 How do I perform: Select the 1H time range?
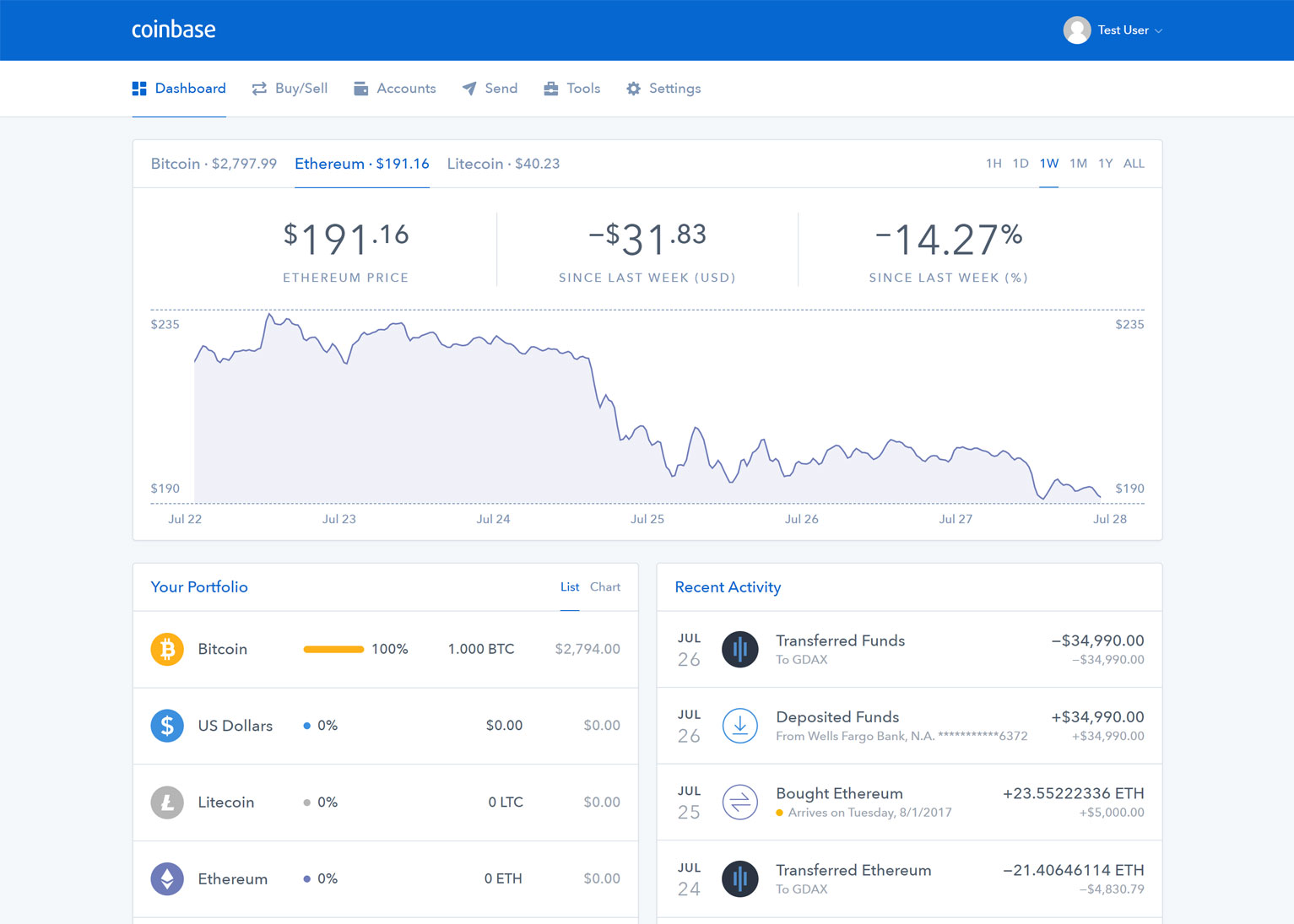point(994,164)
